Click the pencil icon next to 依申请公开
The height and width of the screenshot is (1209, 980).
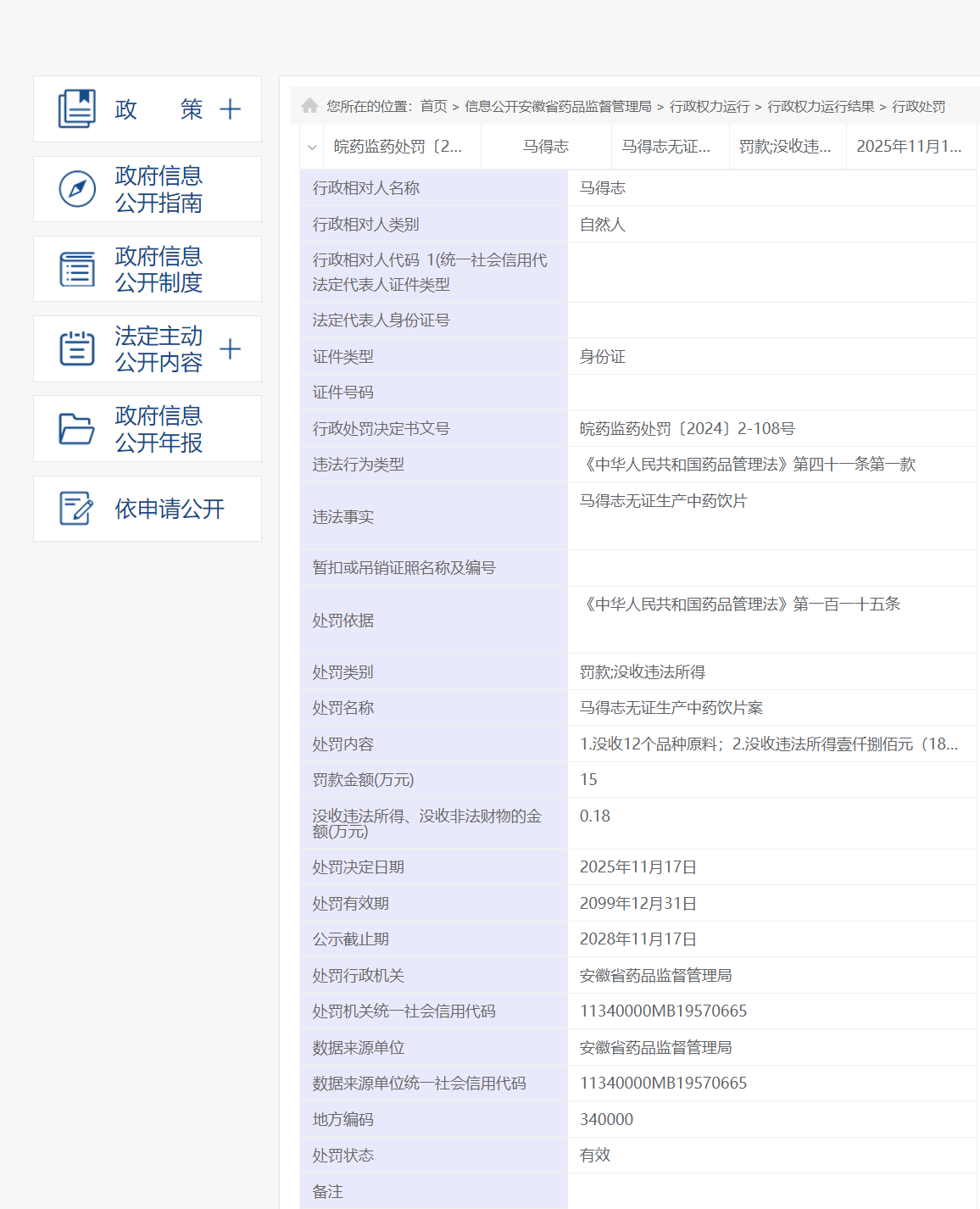tap(77, 507)
